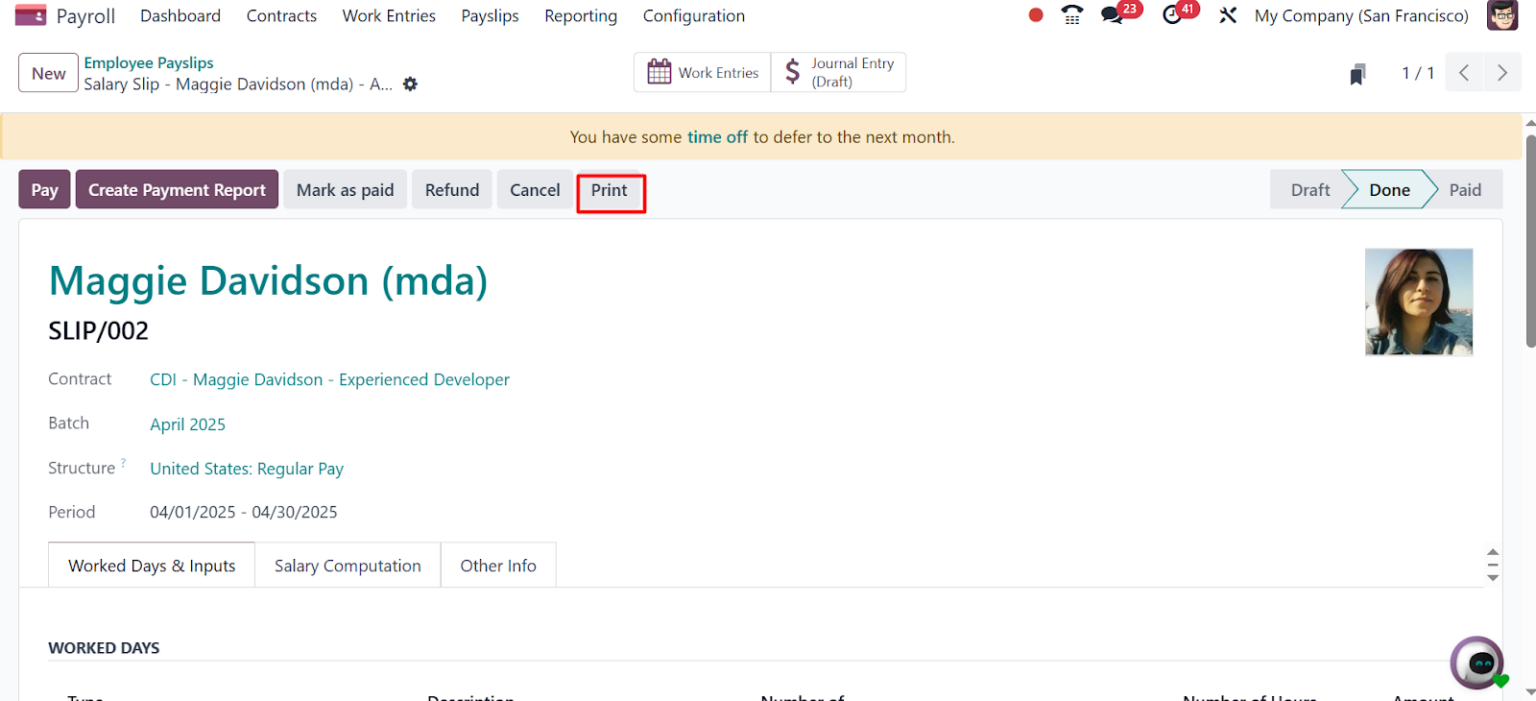The image size is (1536, 701).
Task: Advance to the next record with the right chevron
Action: click(1502, 72)
